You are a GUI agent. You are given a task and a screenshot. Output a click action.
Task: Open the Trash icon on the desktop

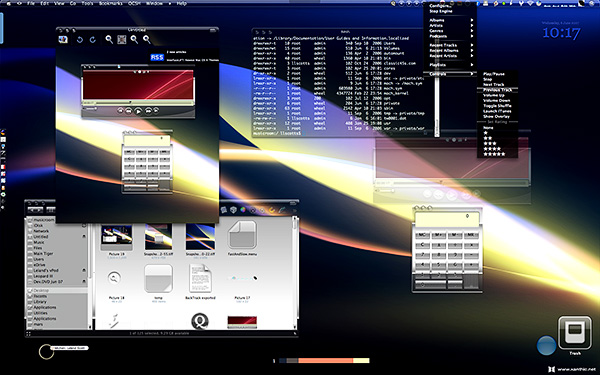tap(574, 332)
